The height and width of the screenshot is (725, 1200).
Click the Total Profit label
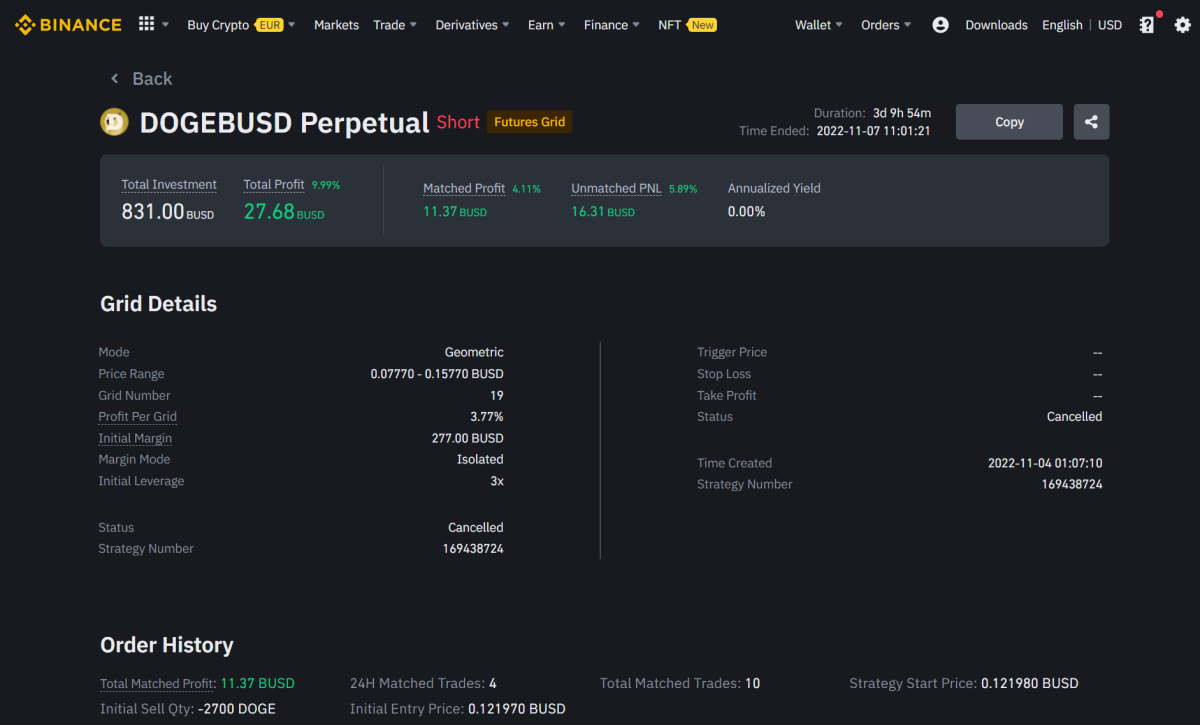274,185
